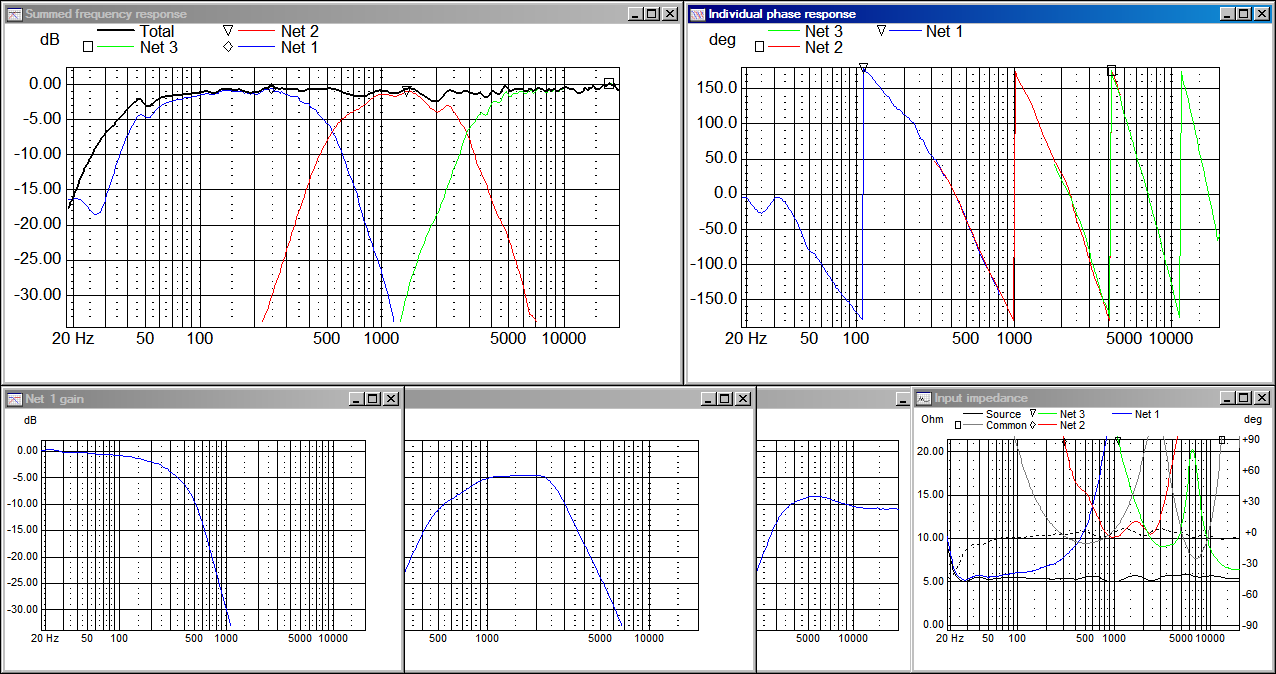
Task: Select Net 1 legend label in Individual phase response
Action: tap(945, 31)
